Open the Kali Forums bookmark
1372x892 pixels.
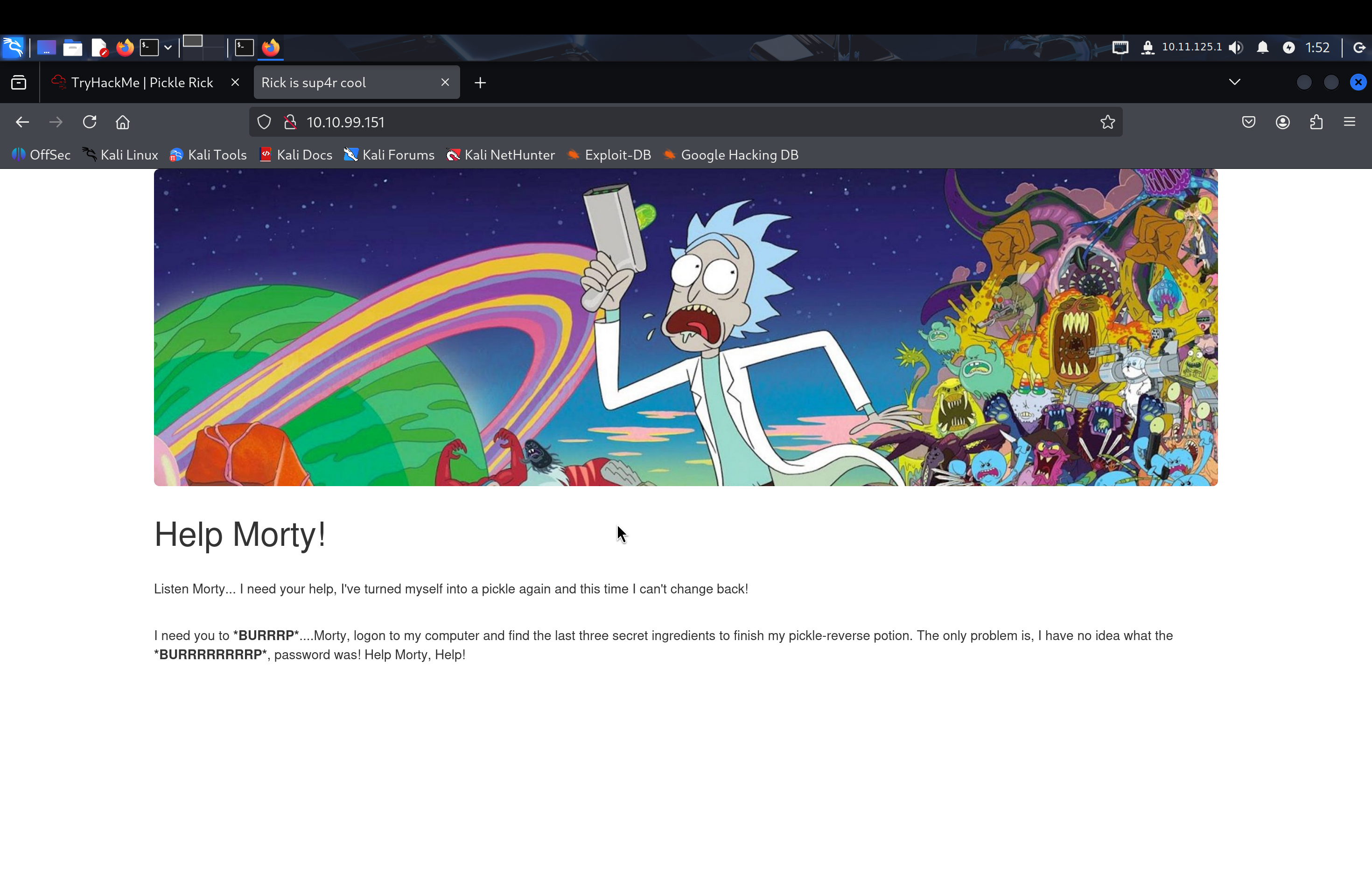pyautogui.click(x=389, y=155)
